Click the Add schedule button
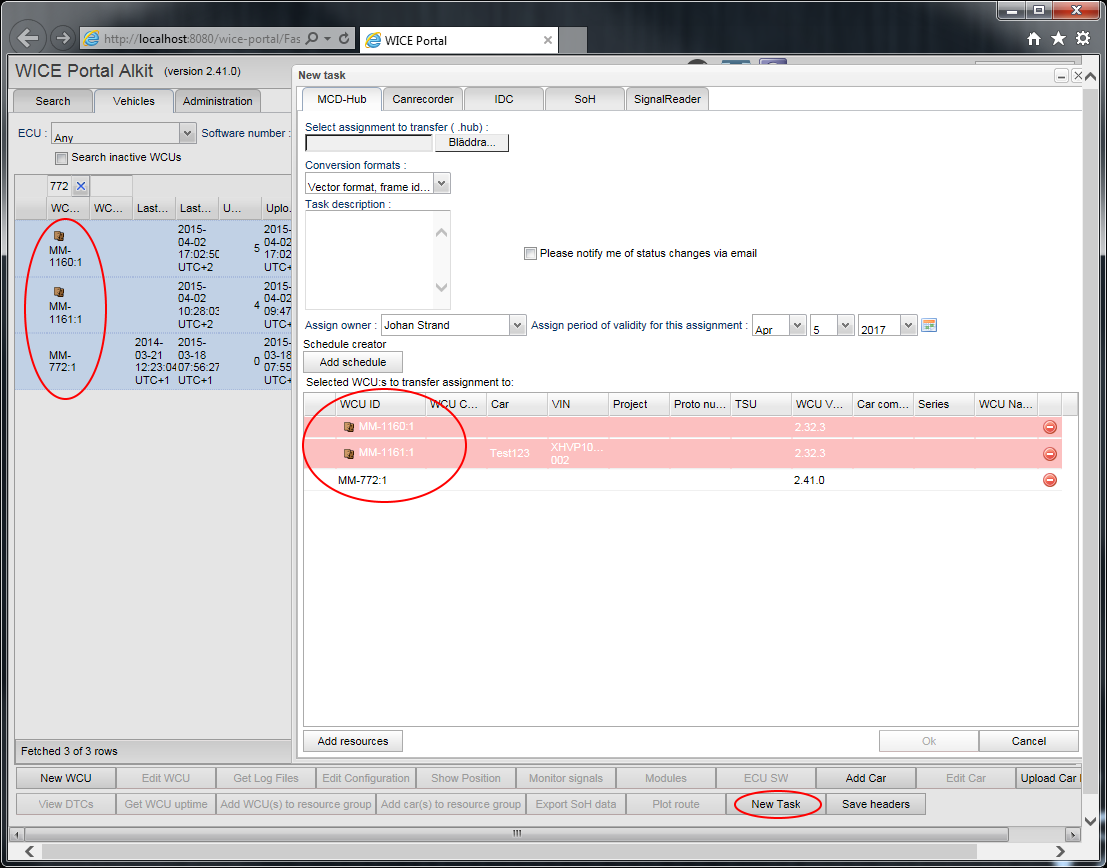 (352, 362)
